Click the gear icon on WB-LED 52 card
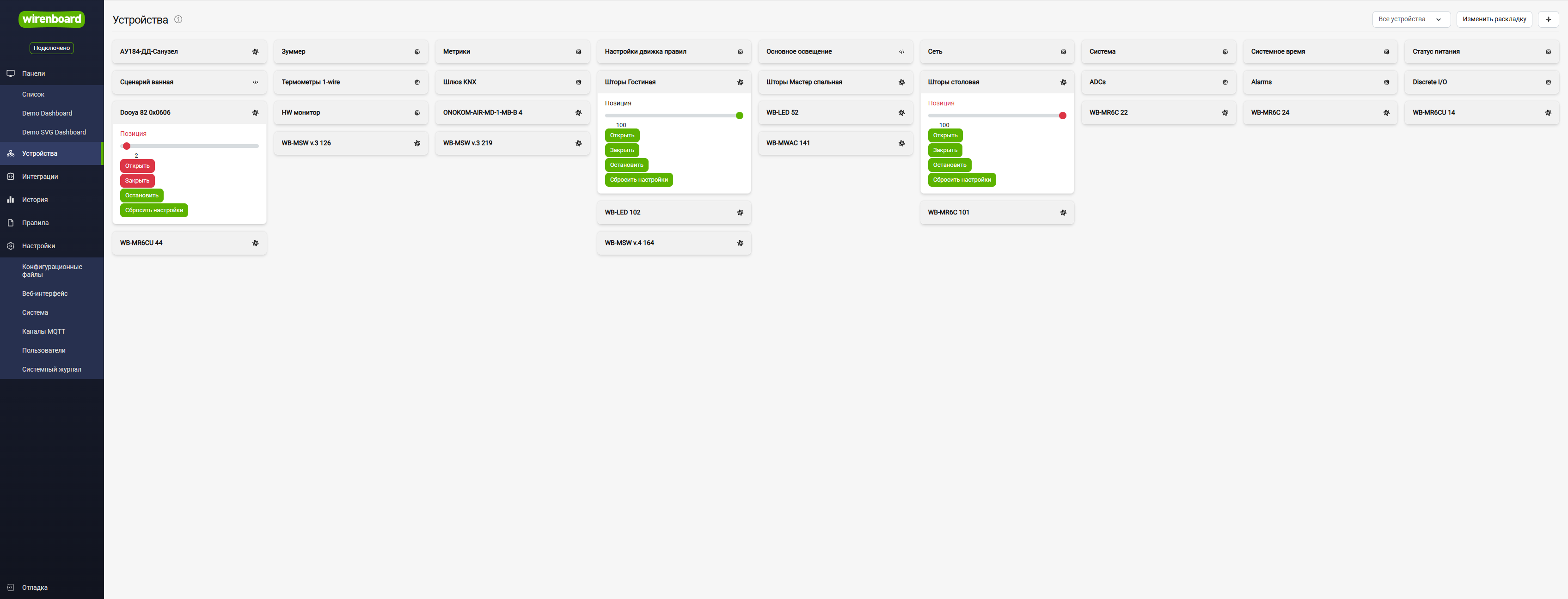The height and width of the screenshot is (599, 1568). pyautogui.click(x=901, y=113)
